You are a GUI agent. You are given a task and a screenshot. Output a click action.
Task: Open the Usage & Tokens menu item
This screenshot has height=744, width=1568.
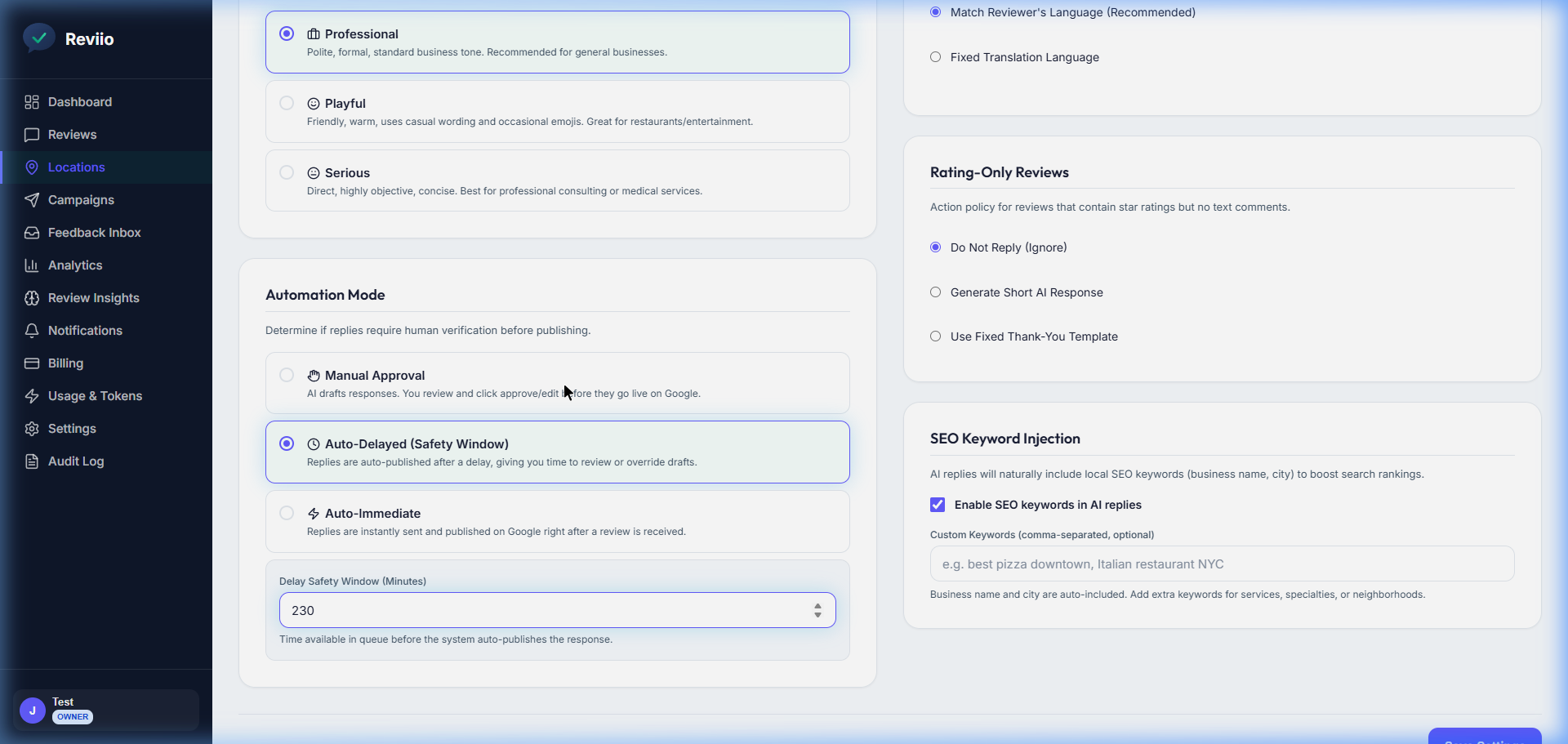tap(106, 396)
